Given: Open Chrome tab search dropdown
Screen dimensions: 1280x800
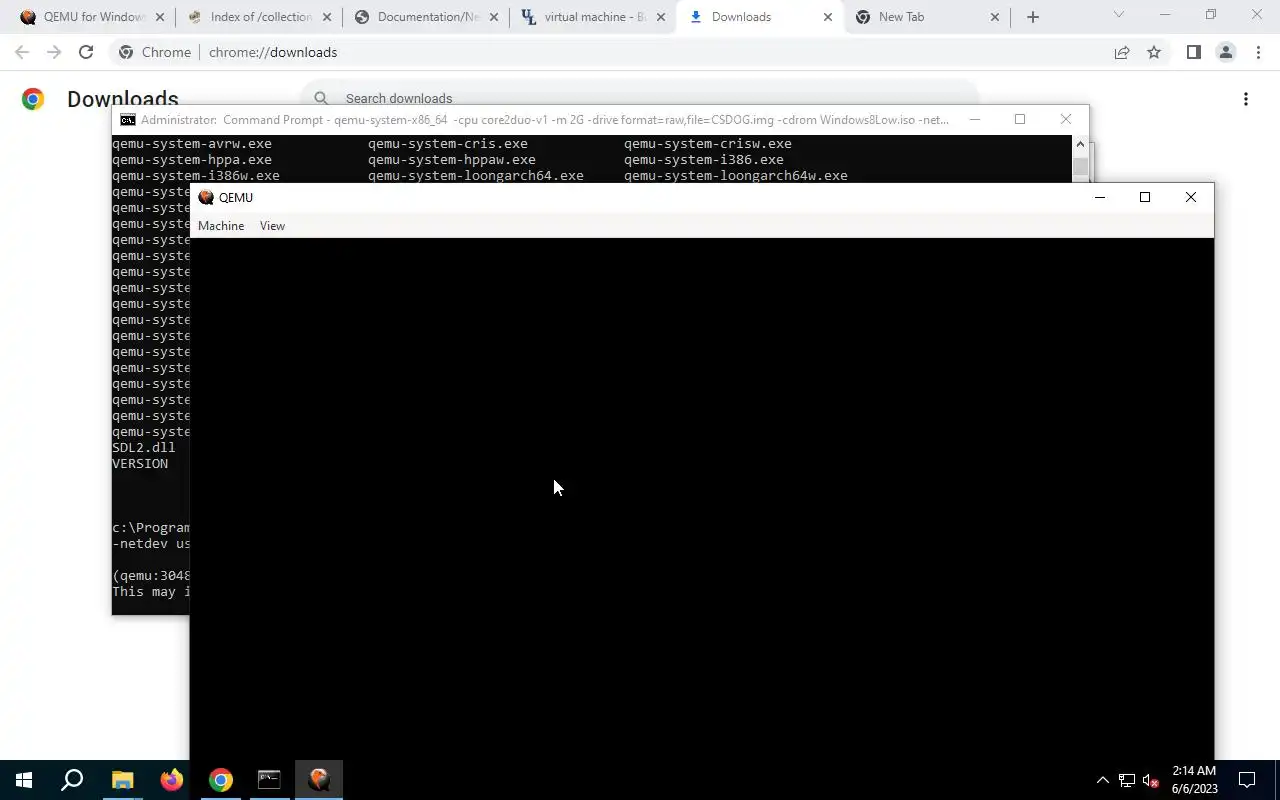Looking at the screenshot, I should (x=1119, y=15).
